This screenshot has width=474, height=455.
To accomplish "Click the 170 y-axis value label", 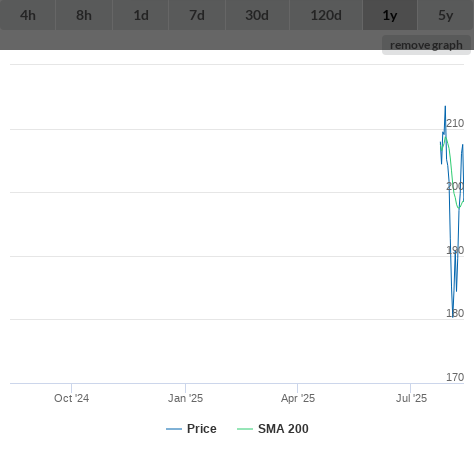I will click(455, 377).
